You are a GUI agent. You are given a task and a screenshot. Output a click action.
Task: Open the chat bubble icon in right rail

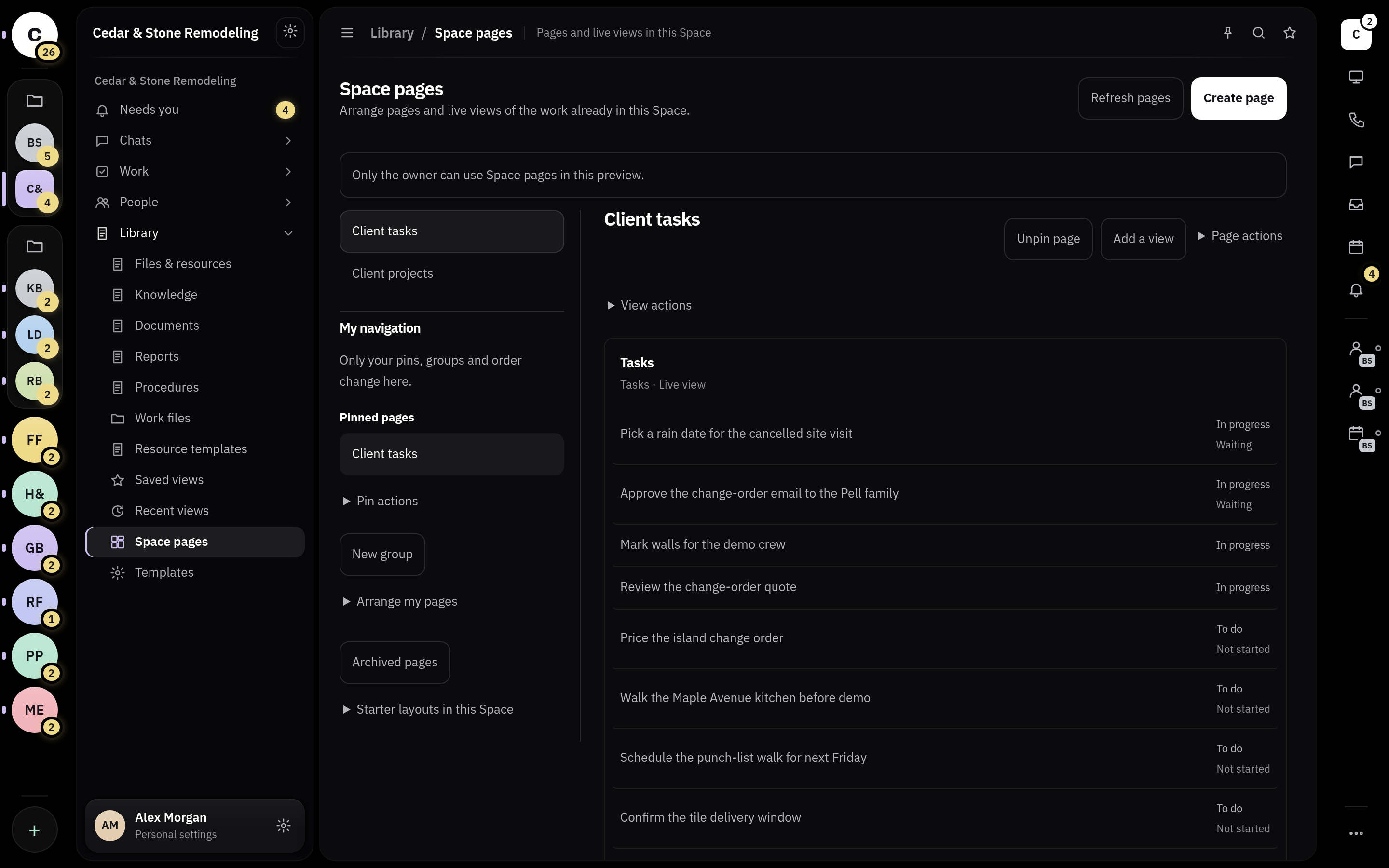[x=1356, y=162]
